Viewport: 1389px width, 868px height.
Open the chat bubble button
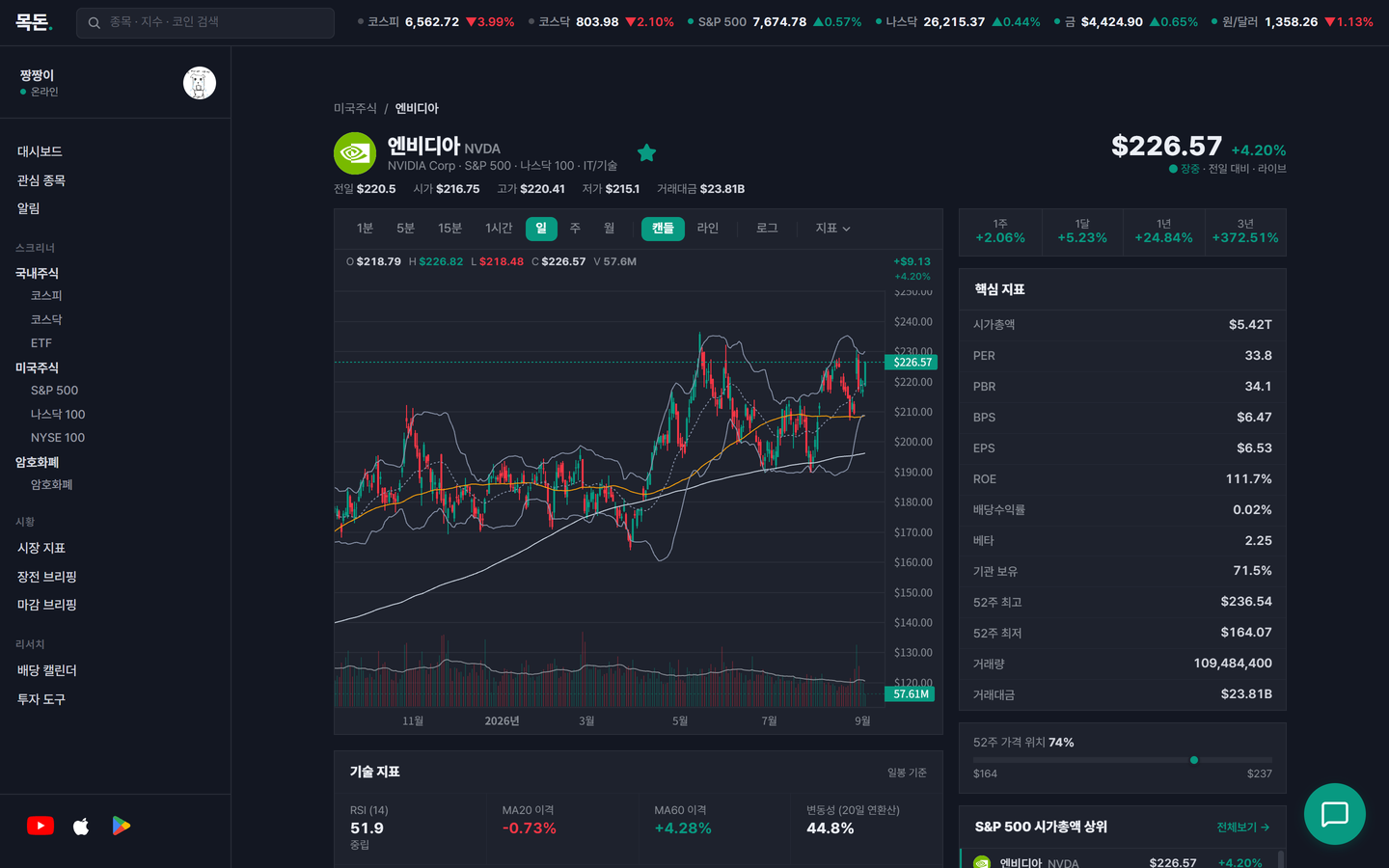click(1335, 814)
